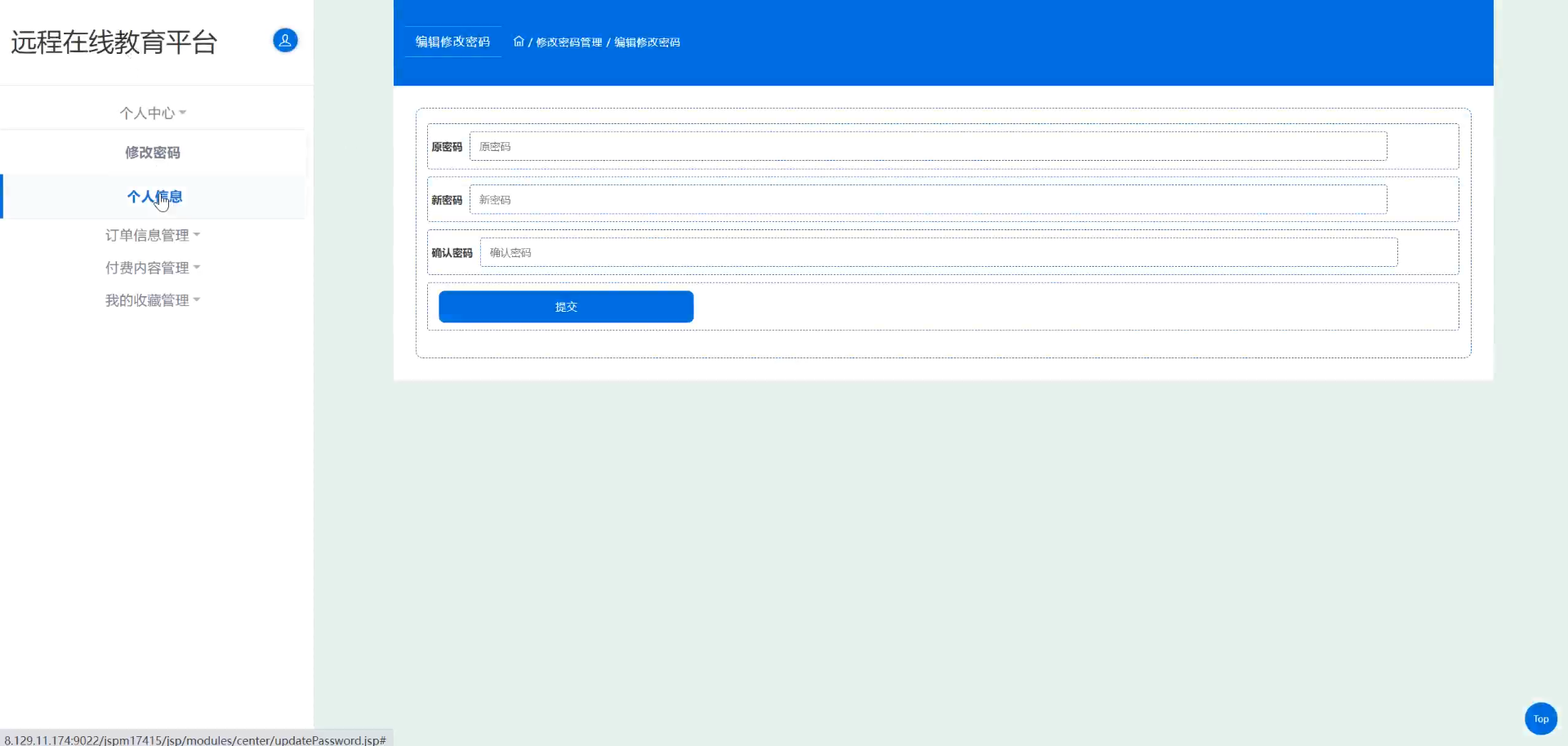
Task: Click the home icon in breadcrumb
Action: click(x=519, y=42)
